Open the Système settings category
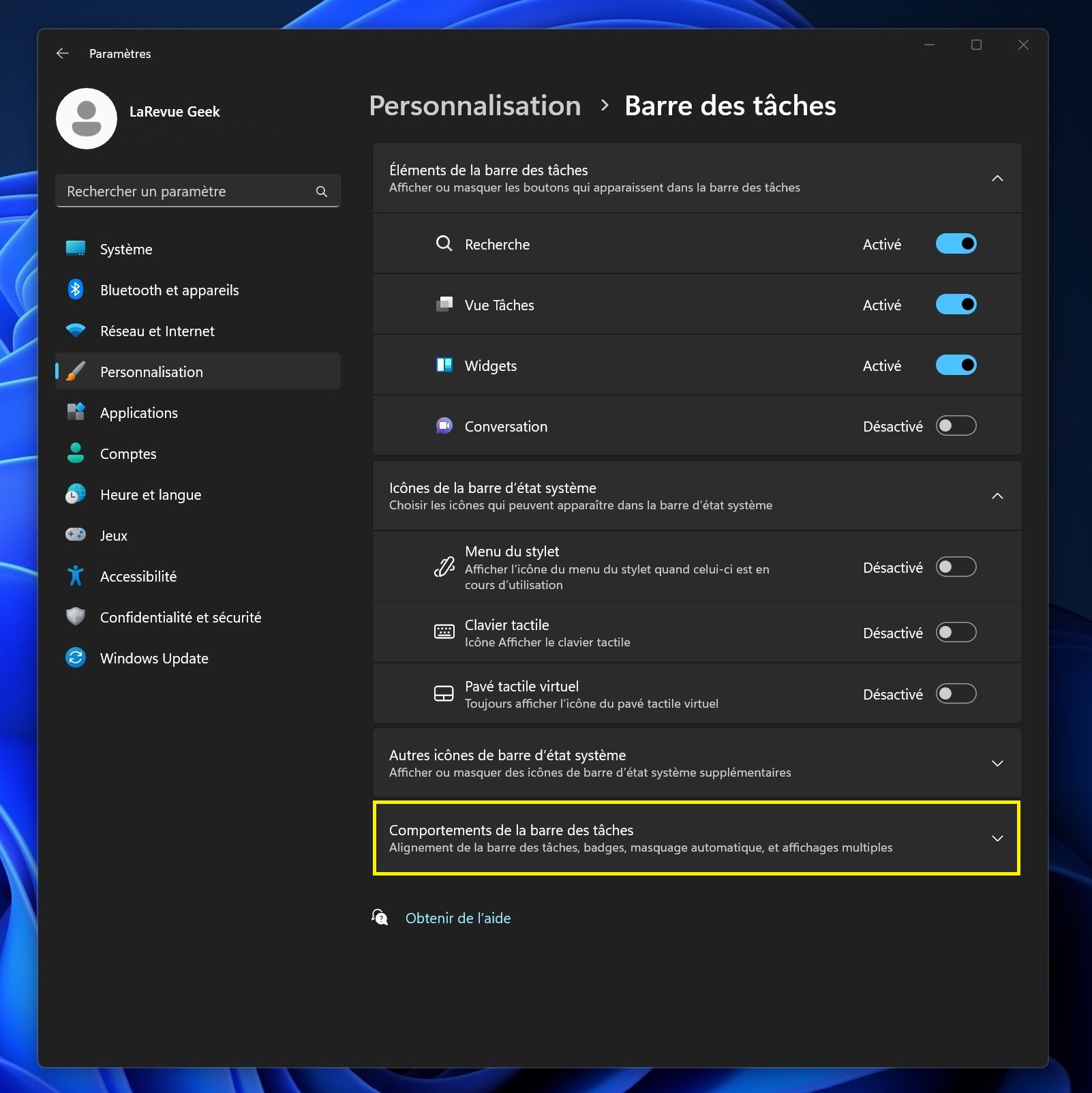 (126, 250)
